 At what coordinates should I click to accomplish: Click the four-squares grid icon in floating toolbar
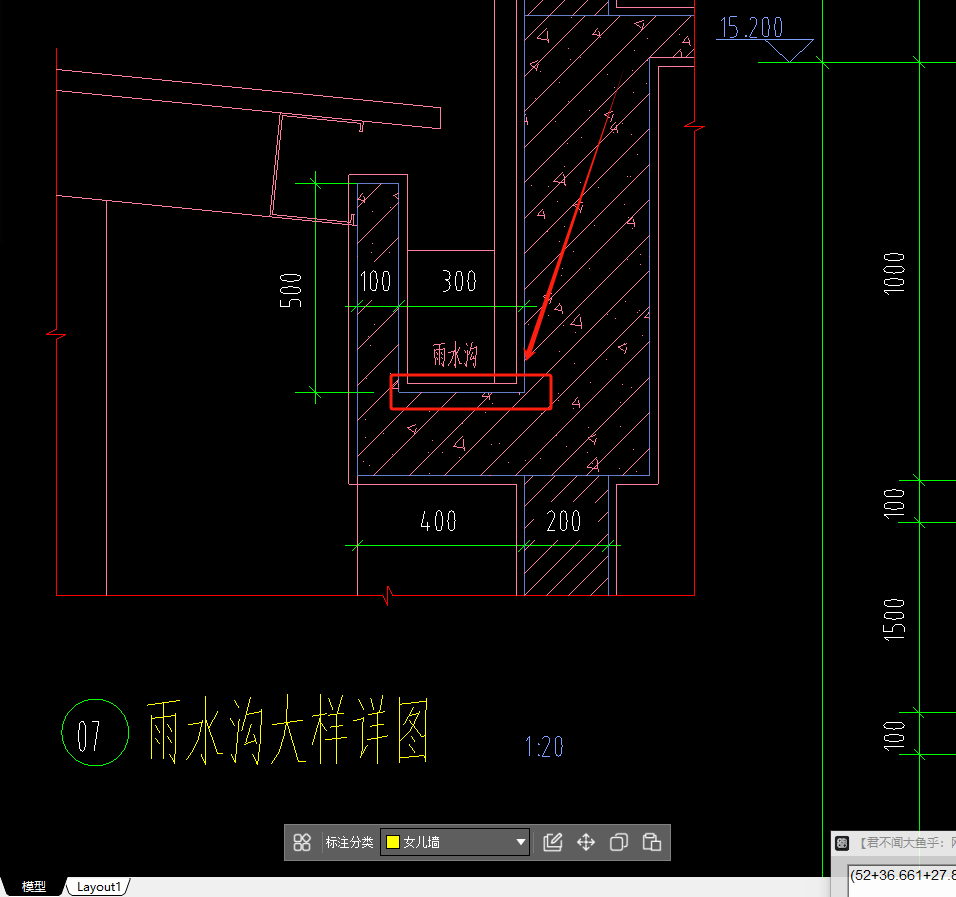[x=302, y=842]
